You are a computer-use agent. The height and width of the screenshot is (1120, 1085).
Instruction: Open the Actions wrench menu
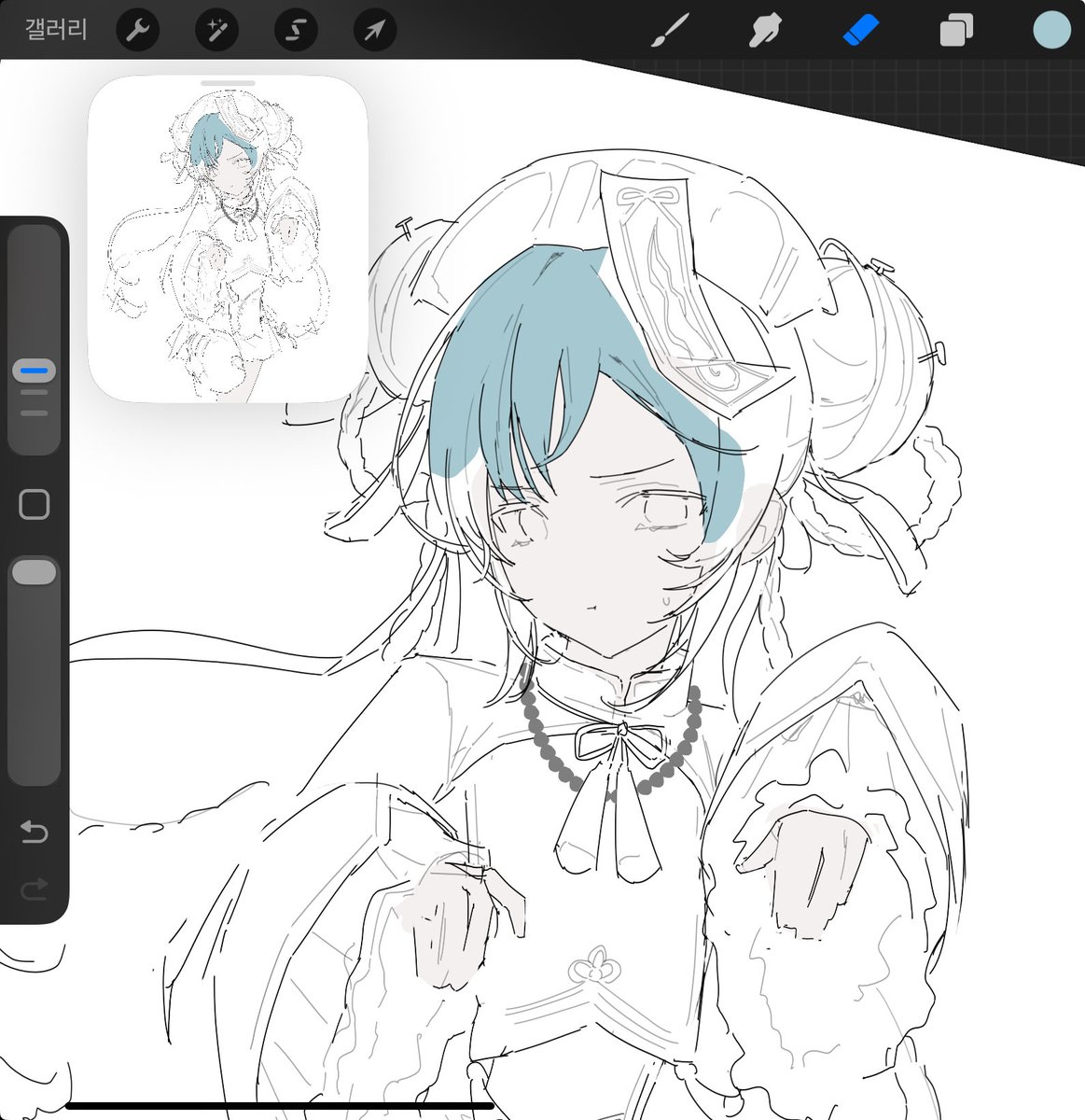click(x=137, y=32)
